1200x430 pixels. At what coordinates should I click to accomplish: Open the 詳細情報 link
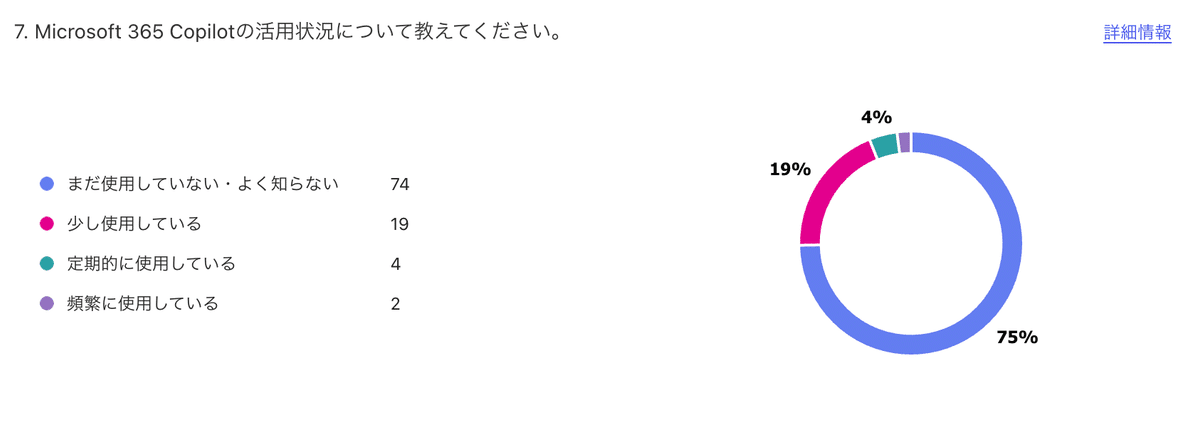click(1137, 32)
